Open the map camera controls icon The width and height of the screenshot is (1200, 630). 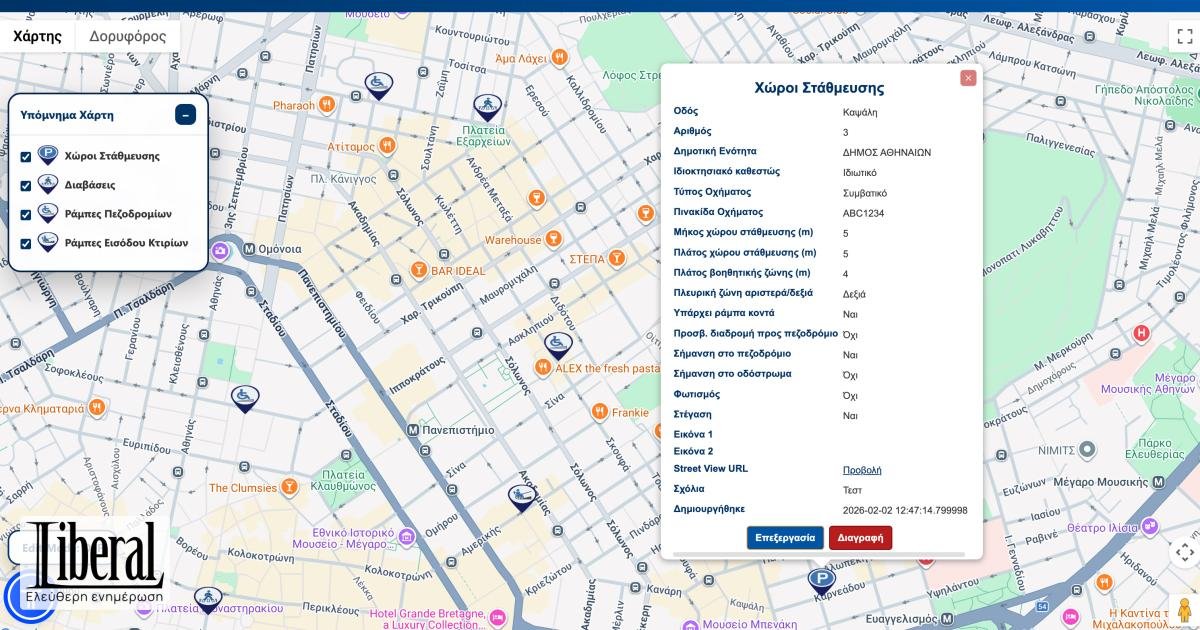point(1184,552)
